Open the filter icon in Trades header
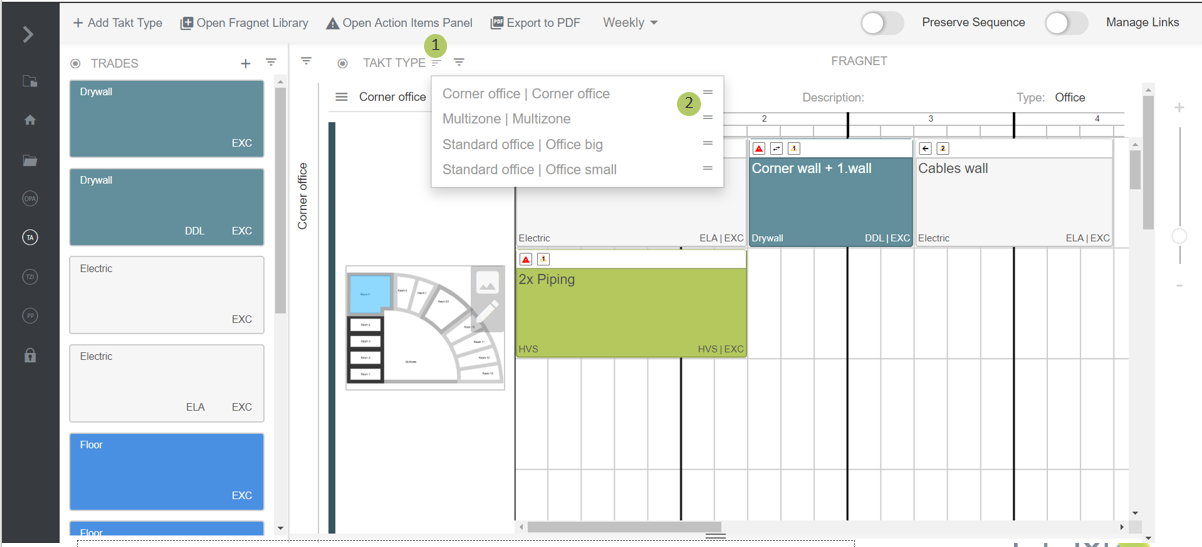This screenshot has height=547, width=1202. 271,63
